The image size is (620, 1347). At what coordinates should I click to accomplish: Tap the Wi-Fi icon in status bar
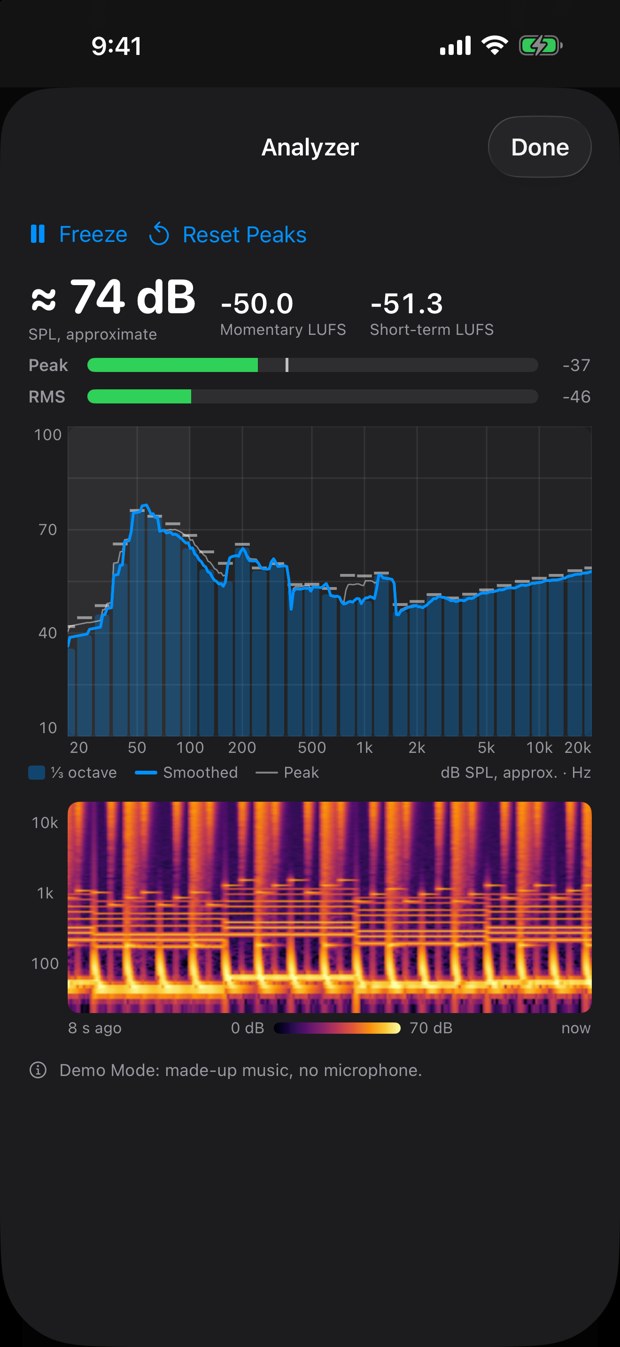coord(494,45)
